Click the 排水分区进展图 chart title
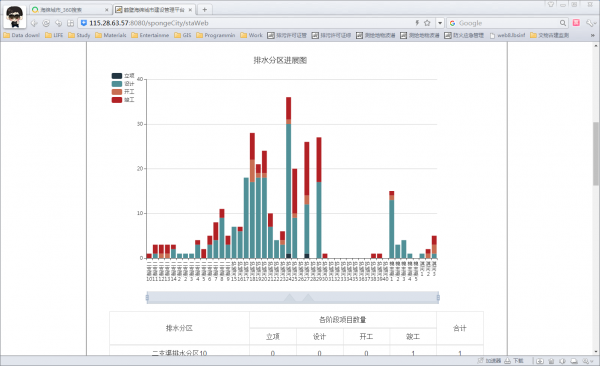This screenshot has height=366, width=600. 280,60
